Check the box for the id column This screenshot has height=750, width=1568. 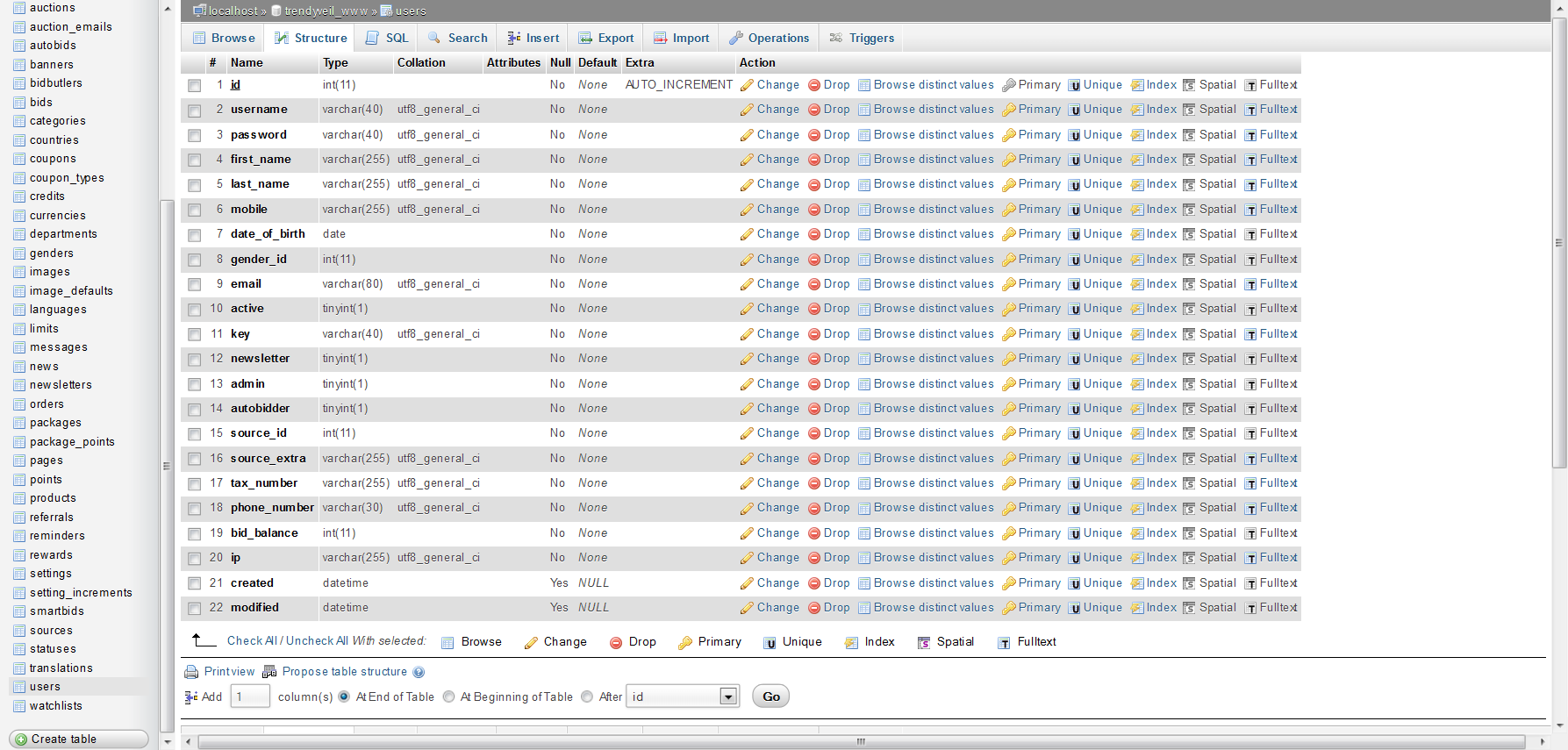pyautogui.click(x=194, y=86)
